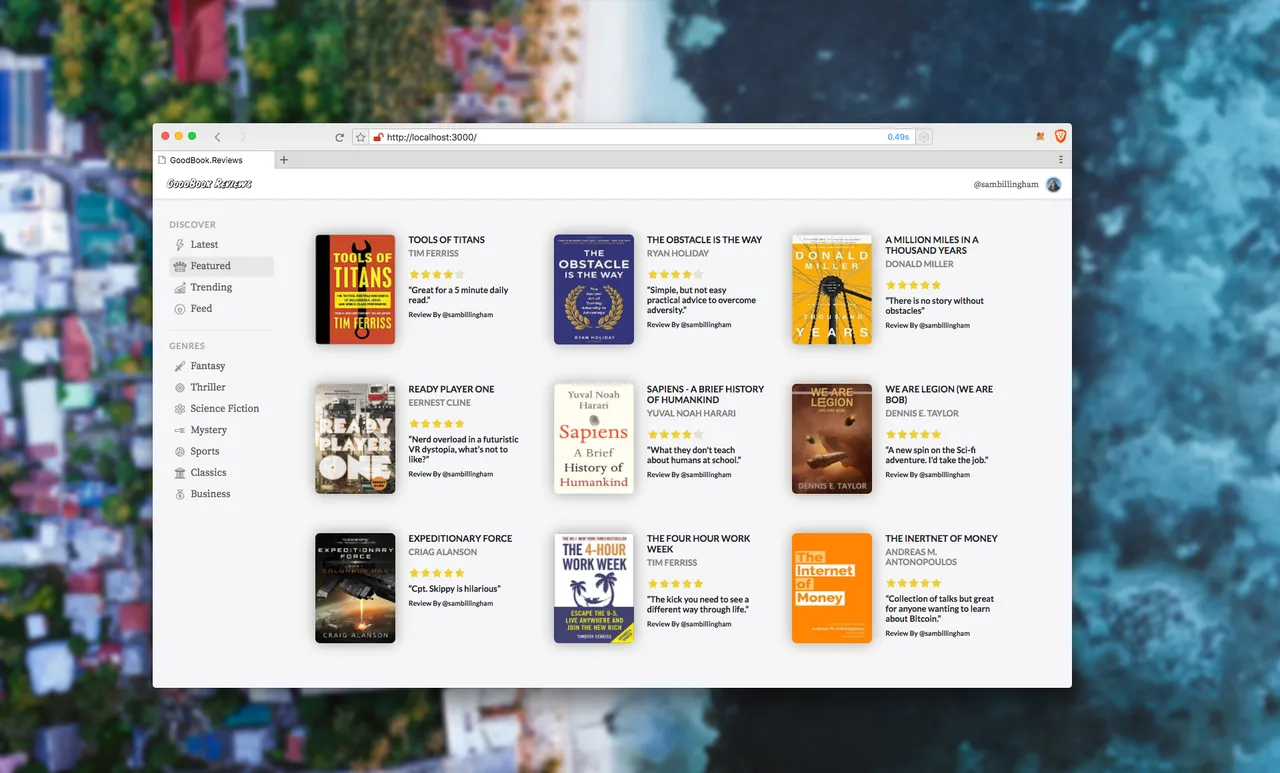Click author name RYAN HOLIDAY

(x=678, y=254)
